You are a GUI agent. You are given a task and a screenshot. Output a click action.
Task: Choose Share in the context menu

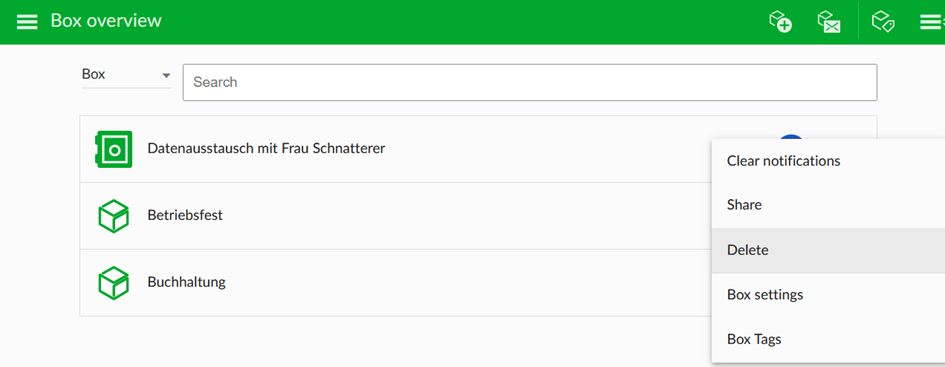pyautogui.click(x=828, y=205)
